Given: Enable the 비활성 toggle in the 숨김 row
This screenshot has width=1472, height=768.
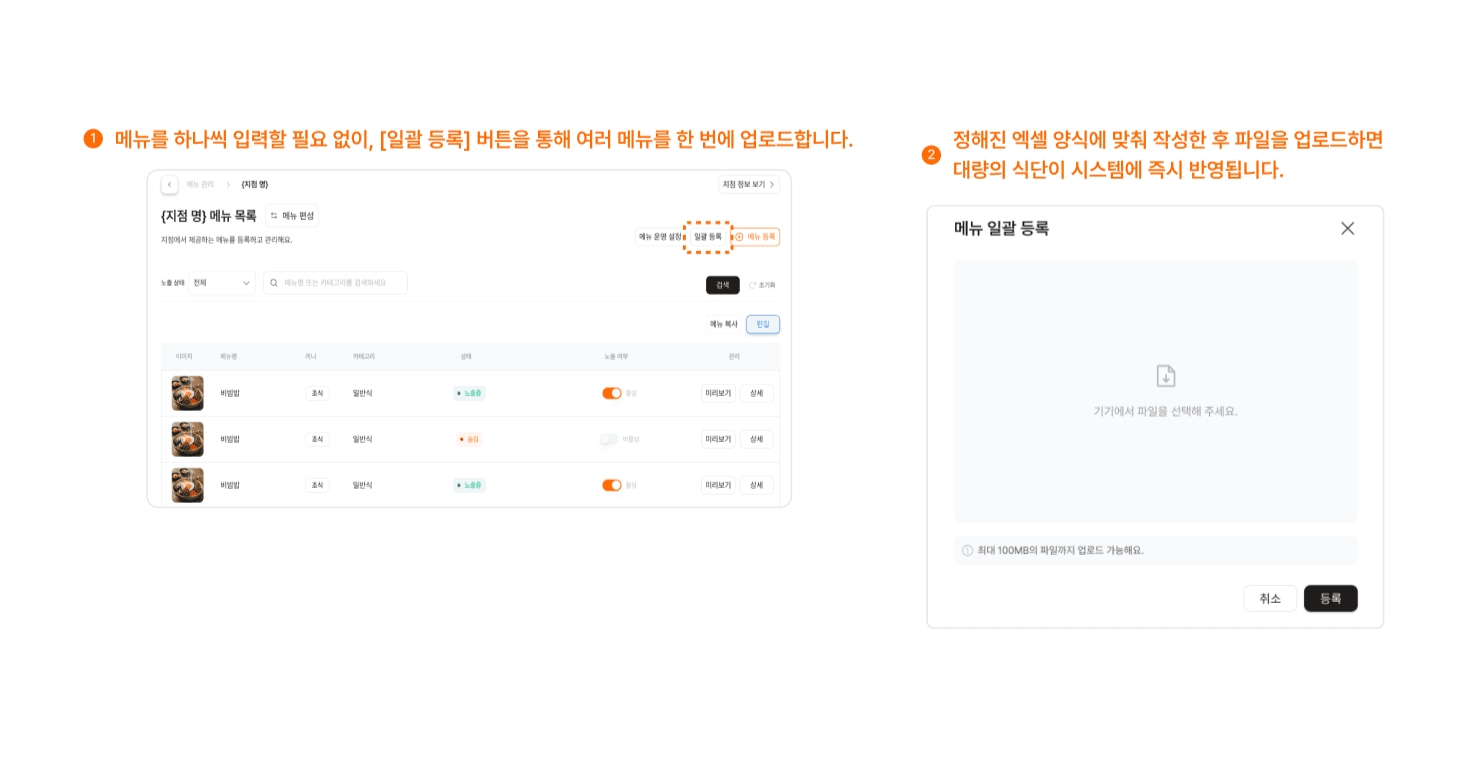Looking at the screenshot, I should [x=609, y=439].
